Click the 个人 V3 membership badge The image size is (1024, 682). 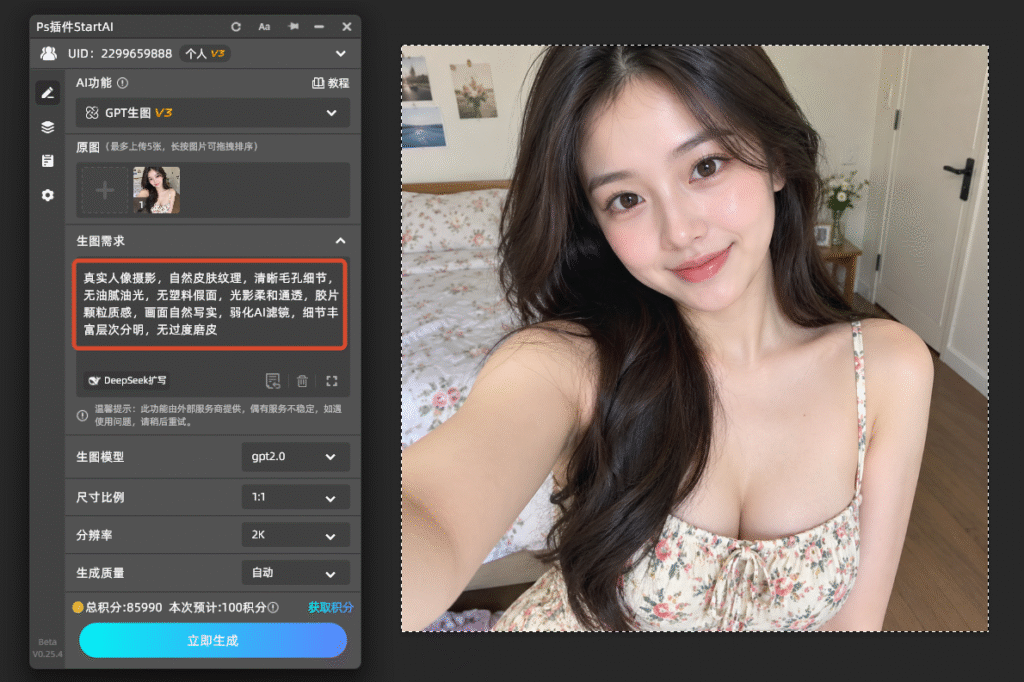click(x=204, y=54)
